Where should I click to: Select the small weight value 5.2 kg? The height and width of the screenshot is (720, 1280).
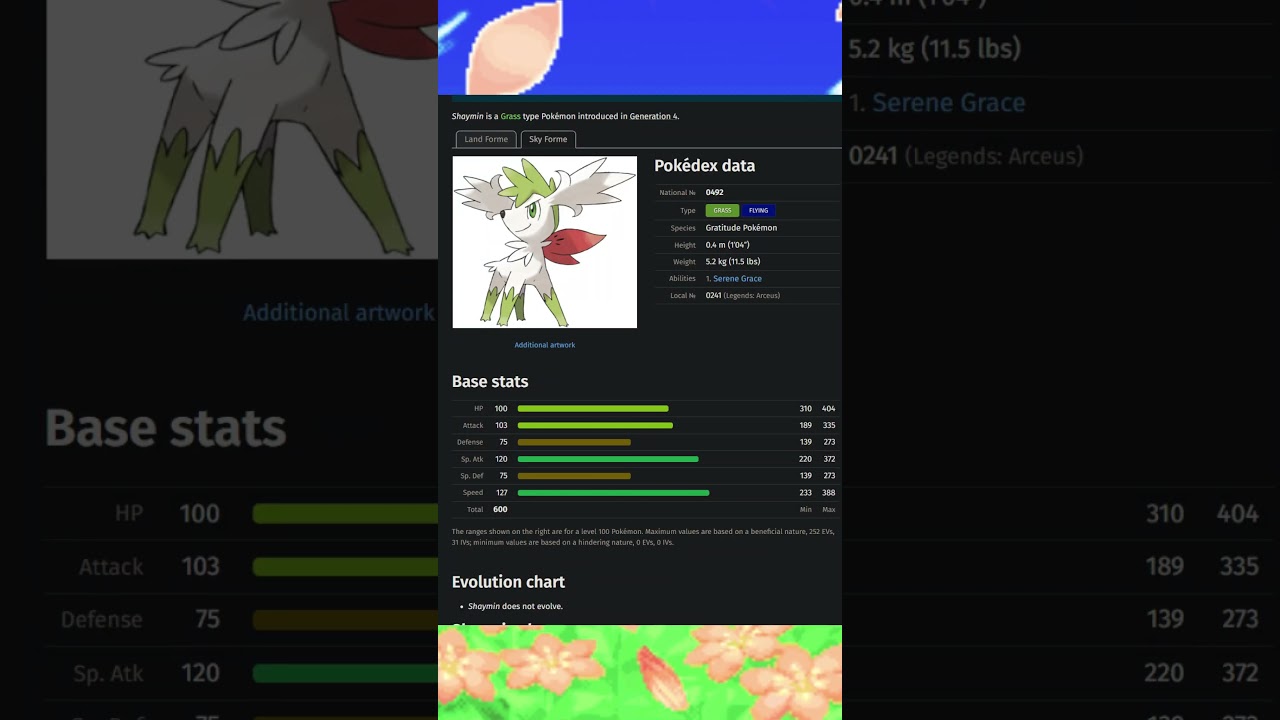point(733,262)
